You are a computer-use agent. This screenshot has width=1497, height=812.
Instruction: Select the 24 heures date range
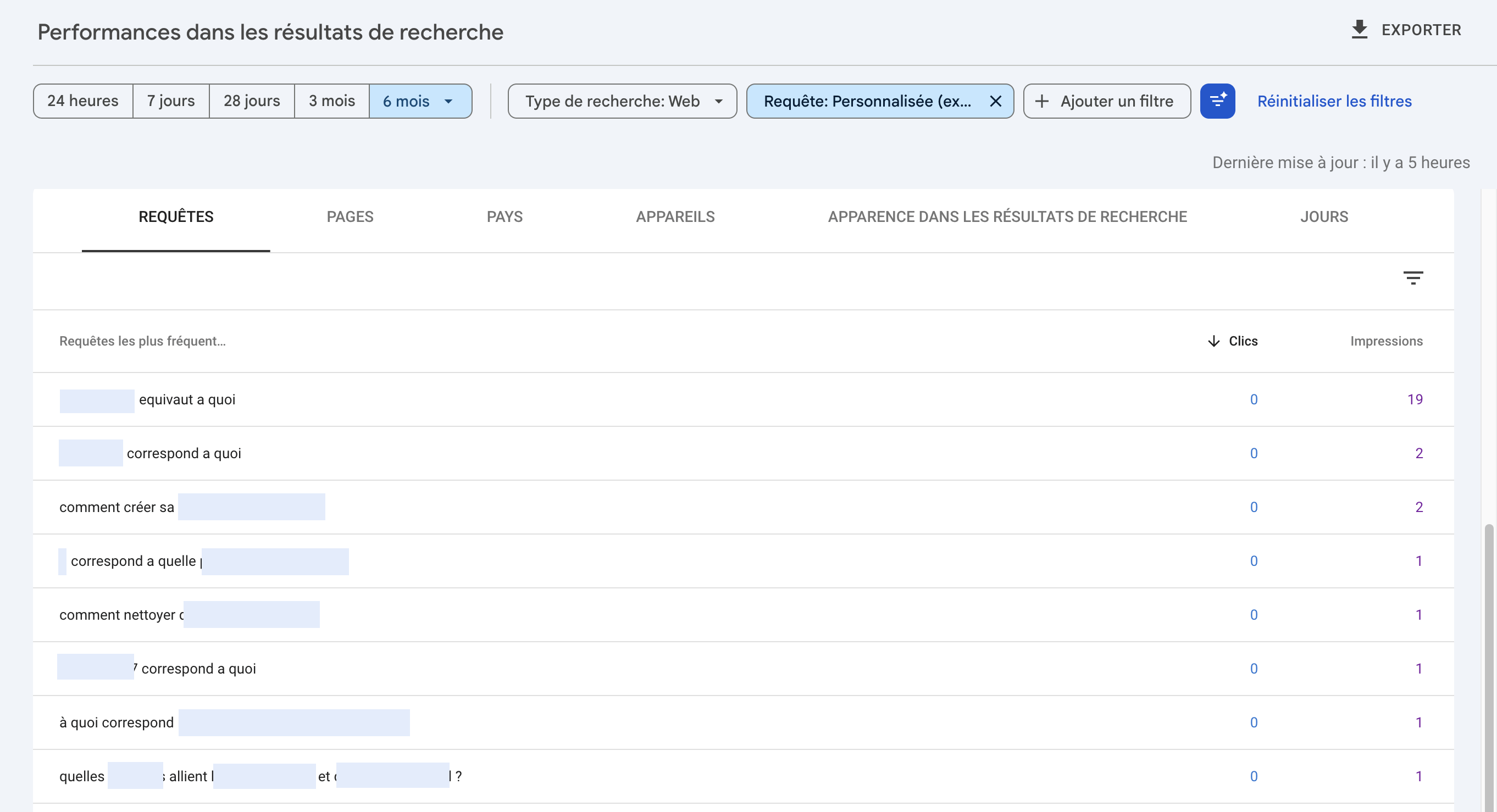82,101
